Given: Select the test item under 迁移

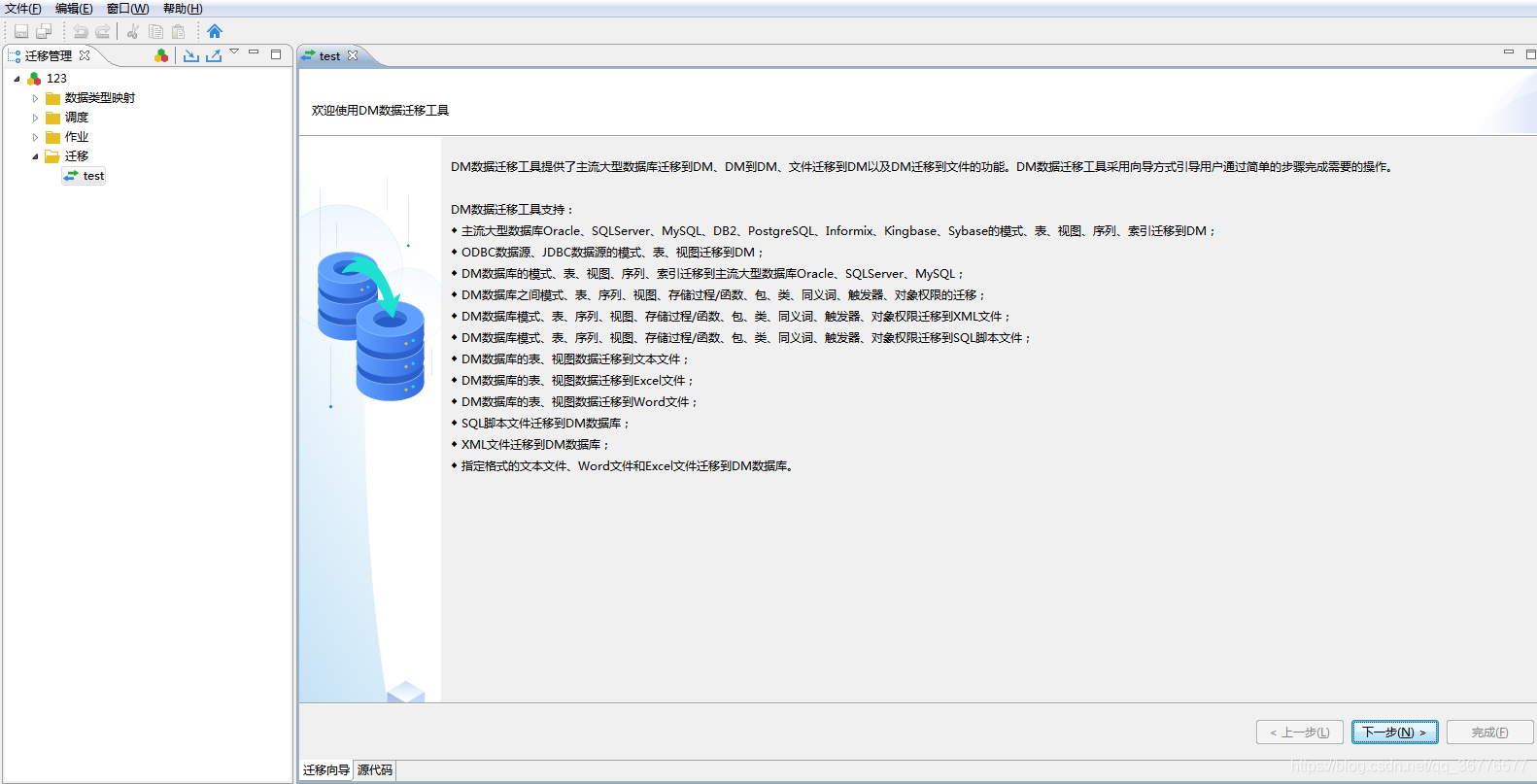Looking at the screenshot, I should tap(93, 176).
